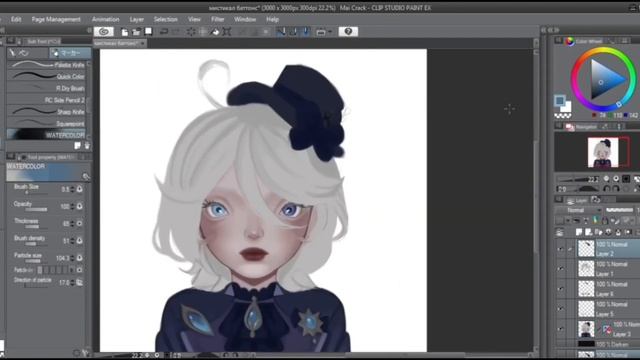Toggle the snap to grid icon

[306, 31]
